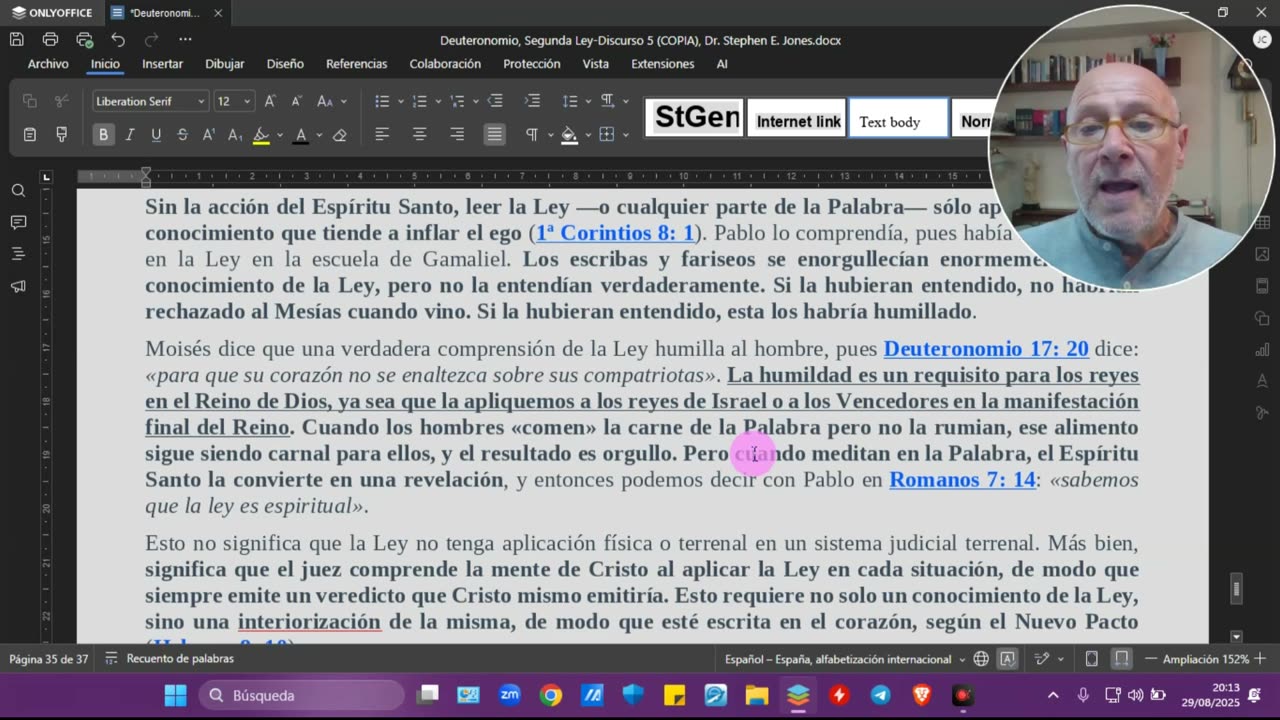Open the Comments panel in left sidebar
Image resolution: width=1280 pixels, height=720 pixels.
pyautogui.click(x=18, y=222)
